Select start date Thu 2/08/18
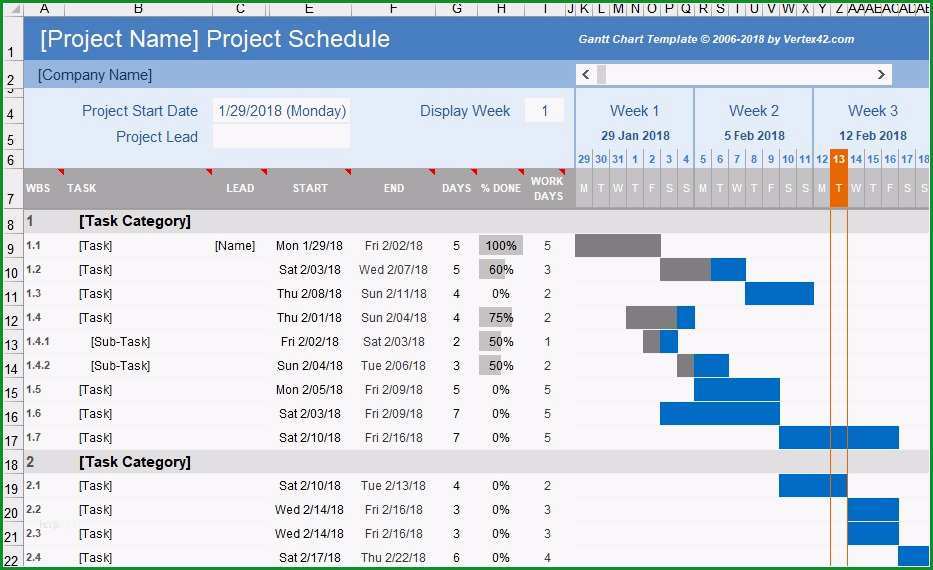The height and width of the screenshot is (570, 933). coord(309,294)
